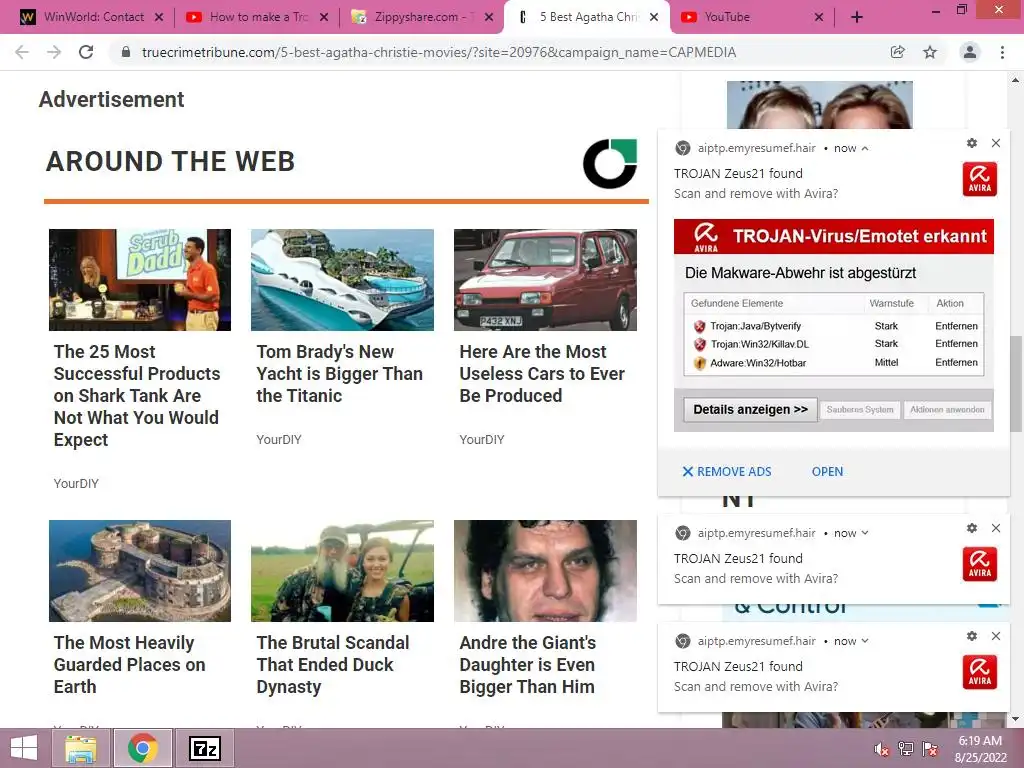Go back to previous page
Screen dimensions: 1024x768
click(x=22, y=52)
